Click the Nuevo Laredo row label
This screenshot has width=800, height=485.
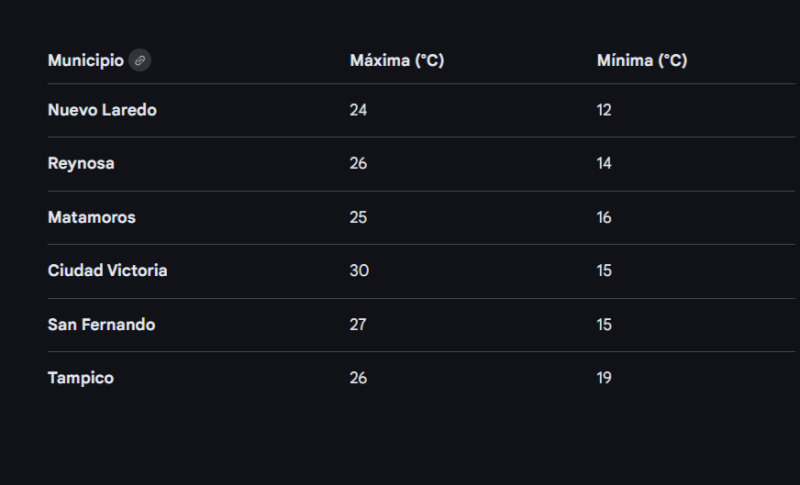[102, 110]
